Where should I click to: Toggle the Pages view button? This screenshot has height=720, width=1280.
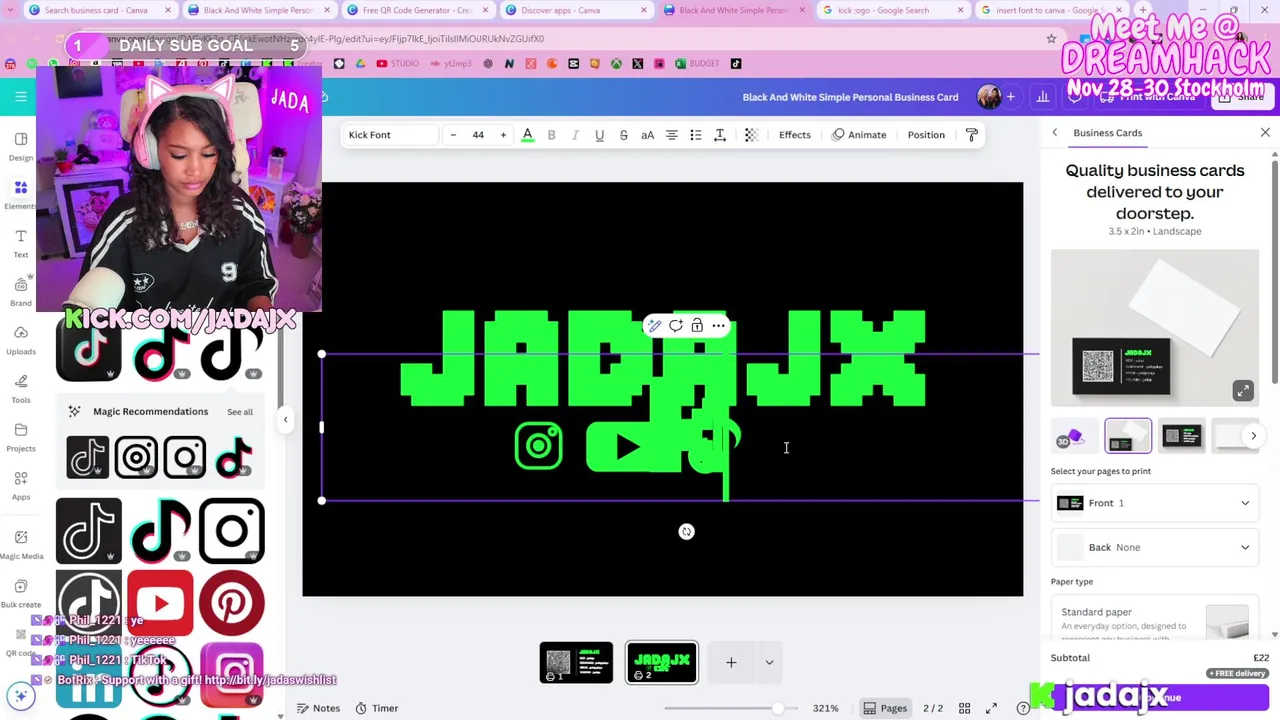(x=885, y=708)
